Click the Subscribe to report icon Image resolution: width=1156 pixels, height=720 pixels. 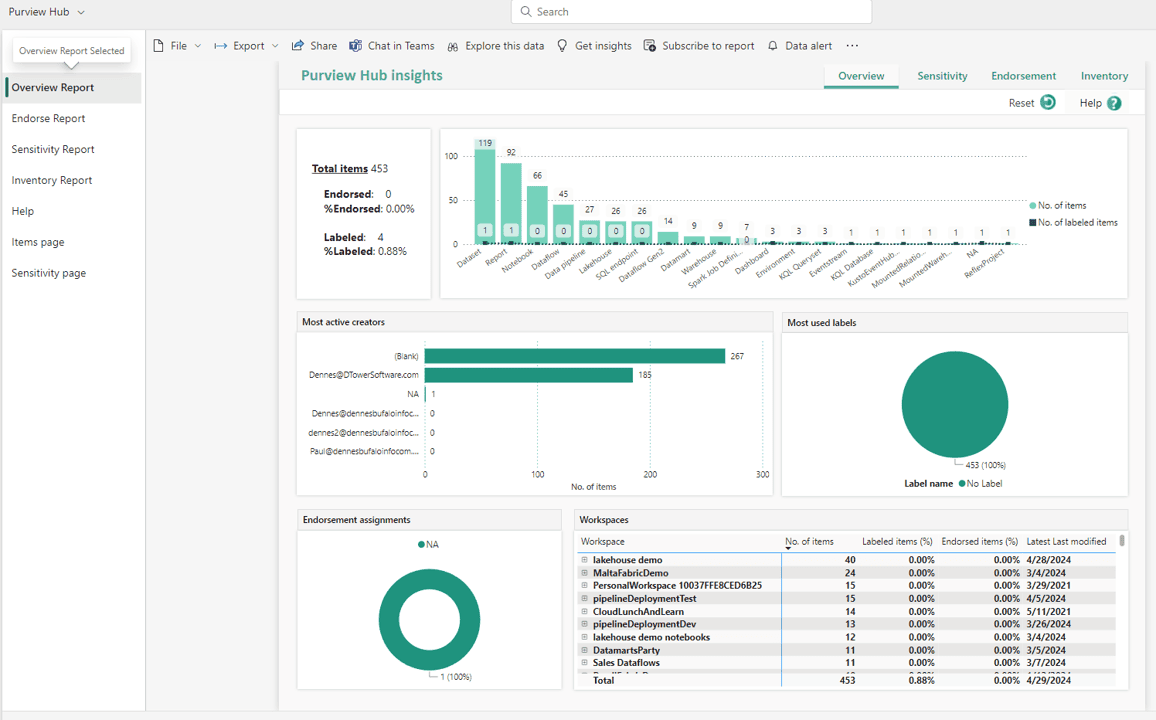[x=650, y=46]
